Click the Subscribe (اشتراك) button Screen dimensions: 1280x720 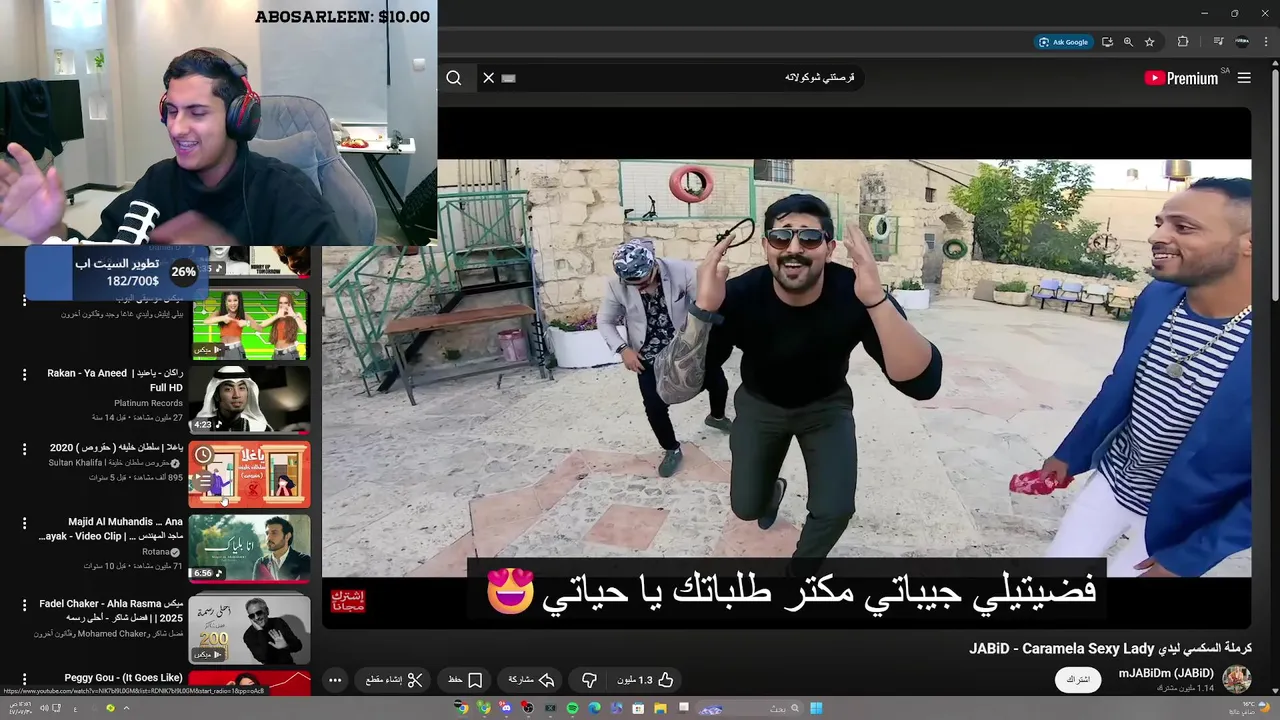point(1078,680)
